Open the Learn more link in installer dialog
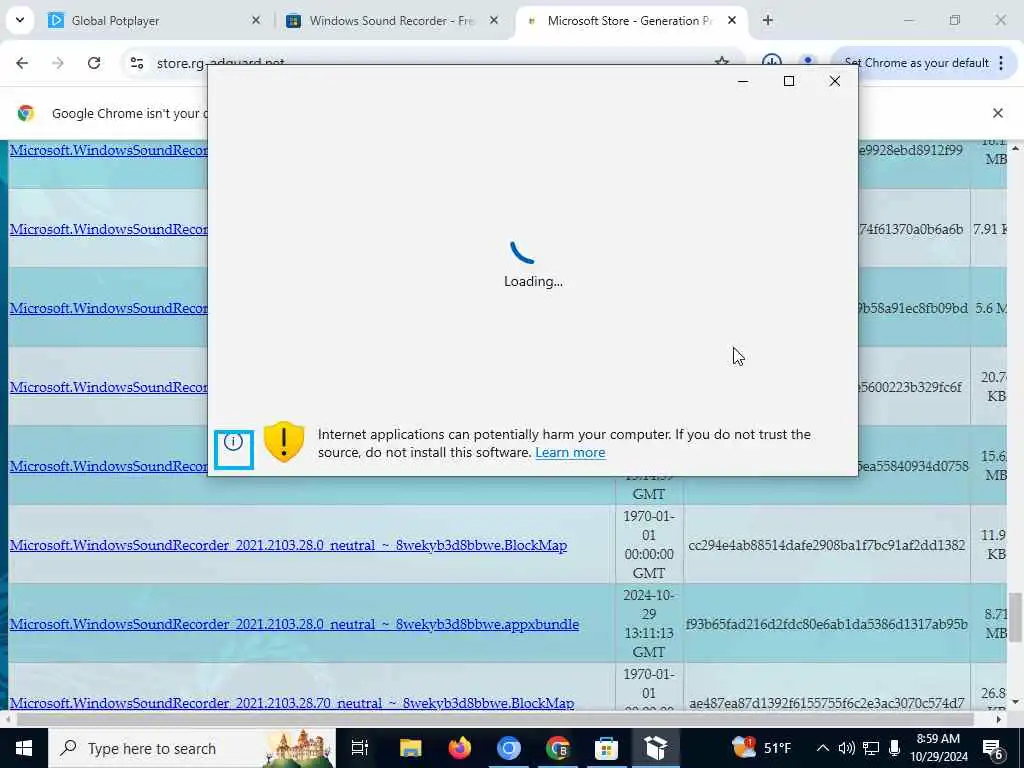1024x768 pixels. (570, 453)
